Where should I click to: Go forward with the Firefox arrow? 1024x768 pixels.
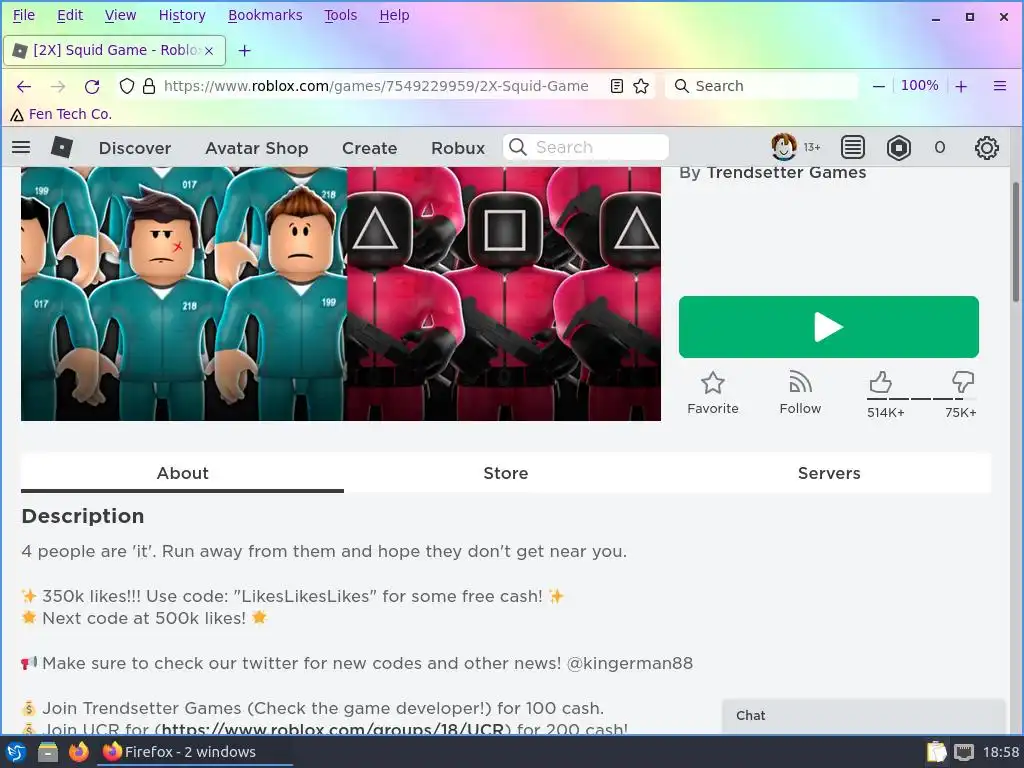pyautogui.click(x=58, y=86)
